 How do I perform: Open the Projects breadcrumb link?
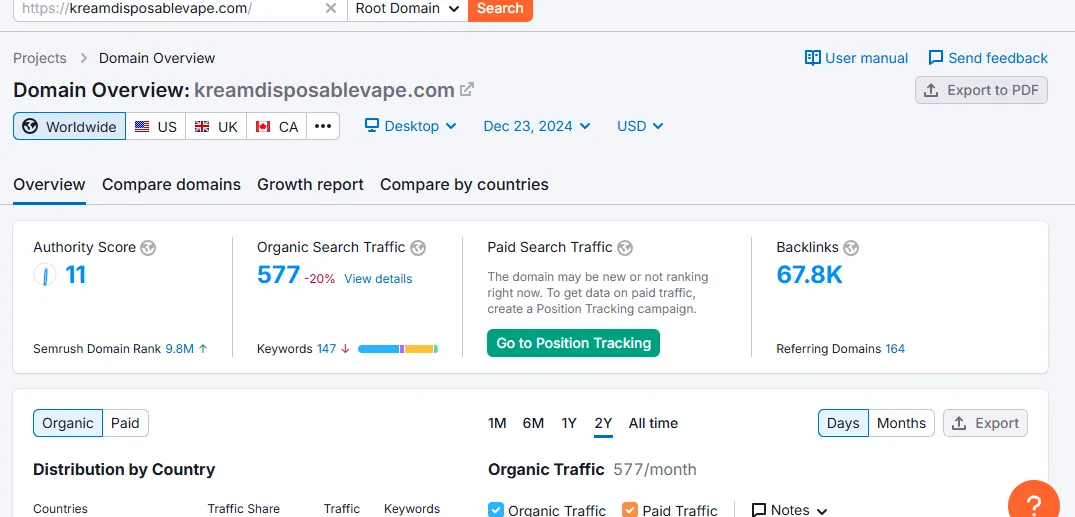click(x=40, y=58)
